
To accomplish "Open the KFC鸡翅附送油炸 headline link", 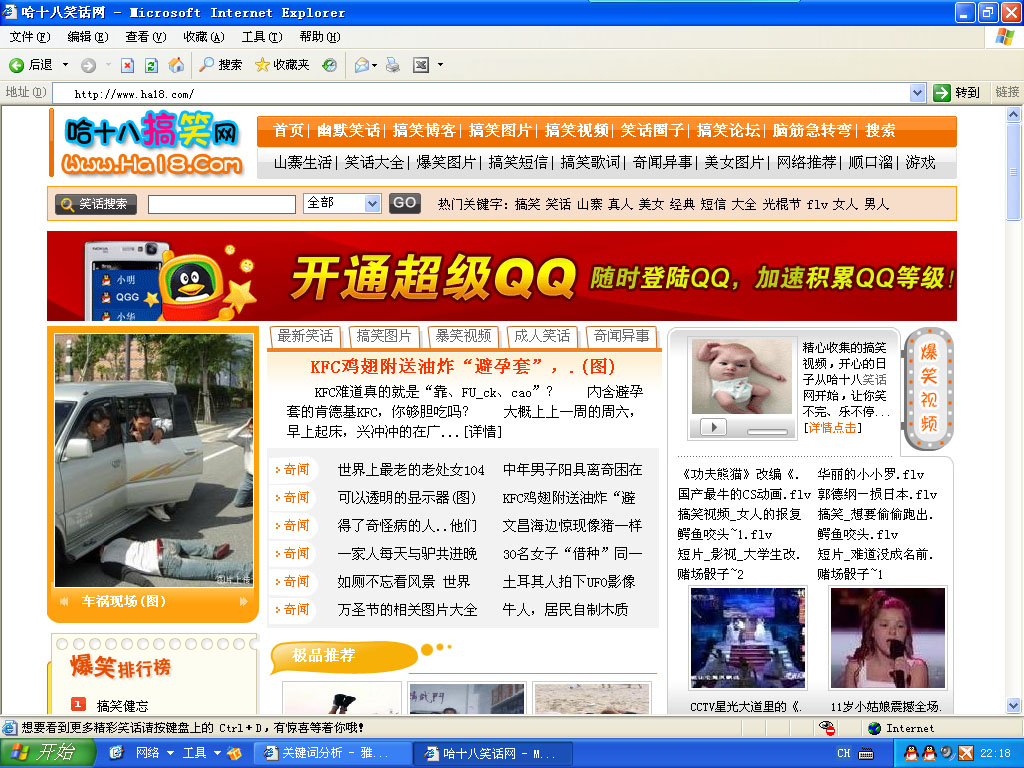I will [x=462, y=366].
